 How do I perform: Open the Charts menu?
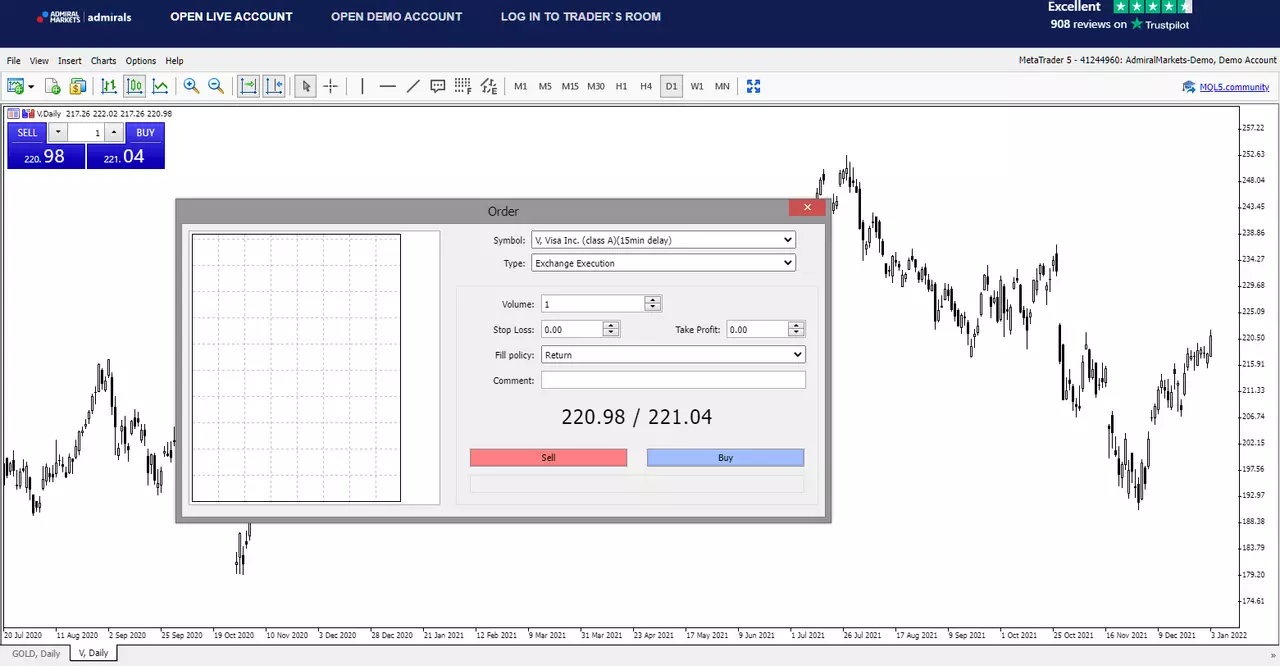(x=104, y=61)
